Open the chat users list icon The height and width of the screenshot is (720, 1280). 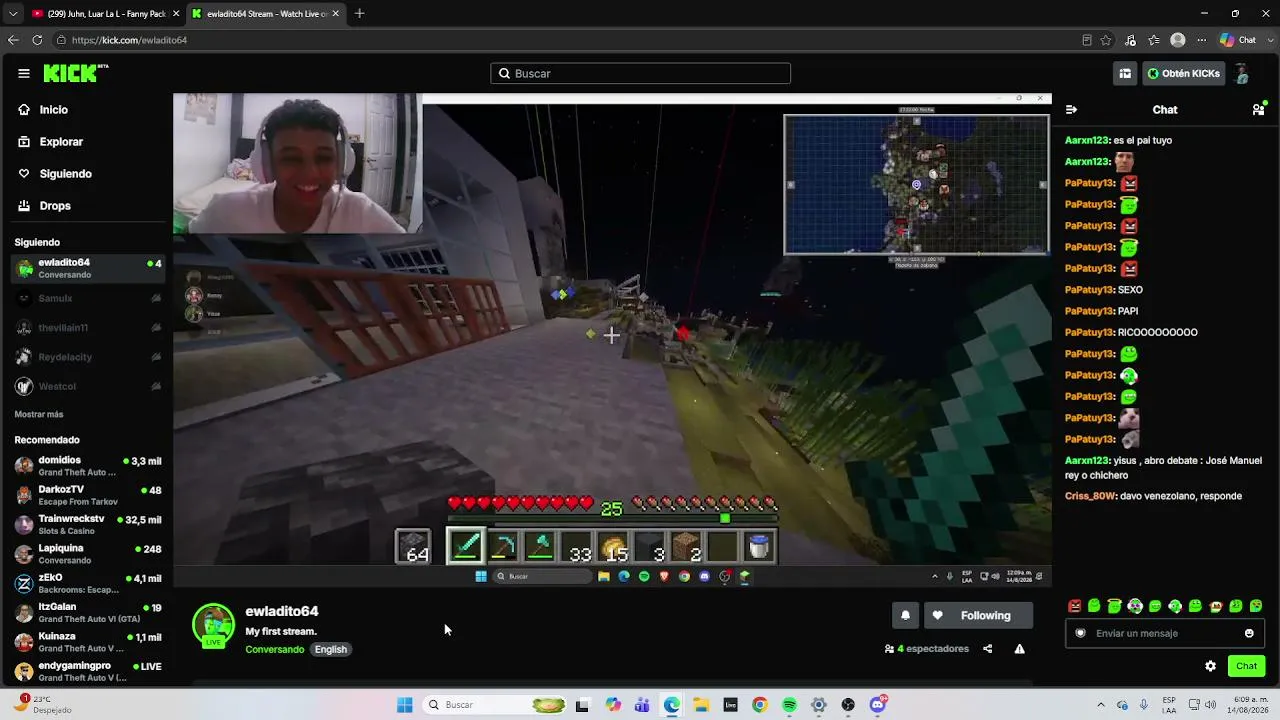point(1258,110)
